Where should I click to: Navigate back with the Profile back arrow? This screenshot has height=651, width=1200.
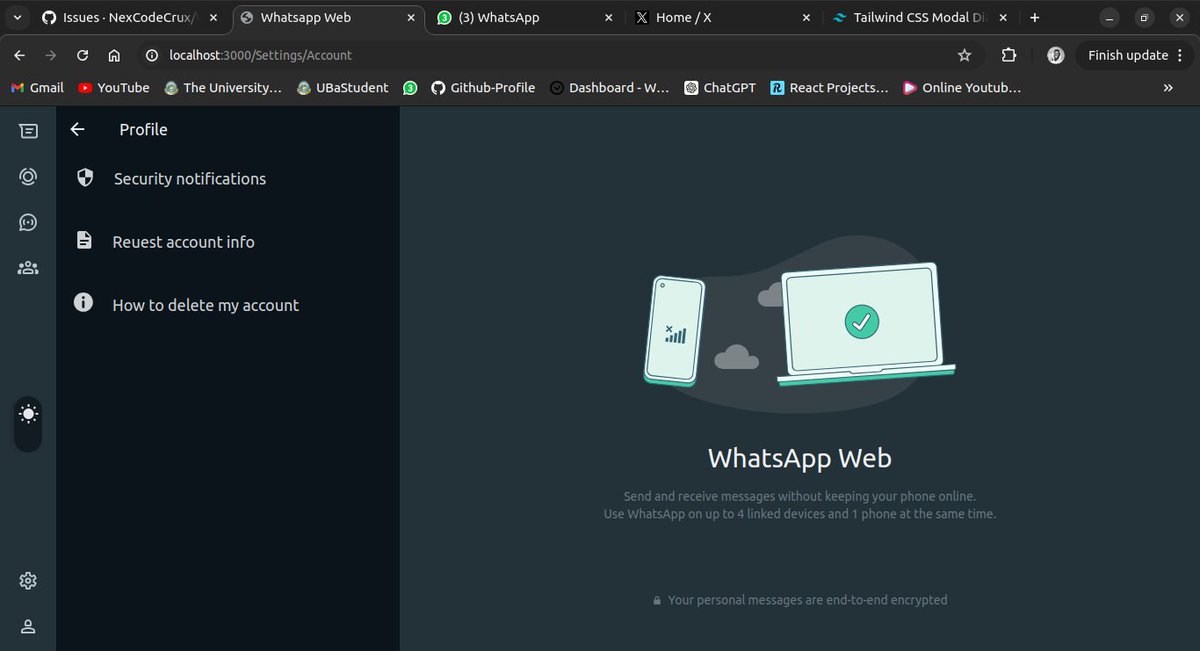click(77, 129)
